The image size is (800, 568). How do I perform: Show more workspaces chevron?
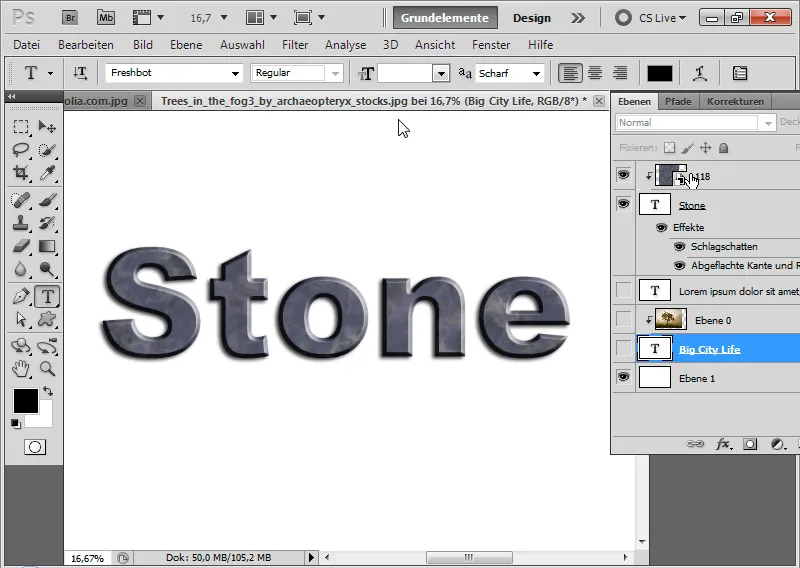pyautogui.click(x=578, y=18)
